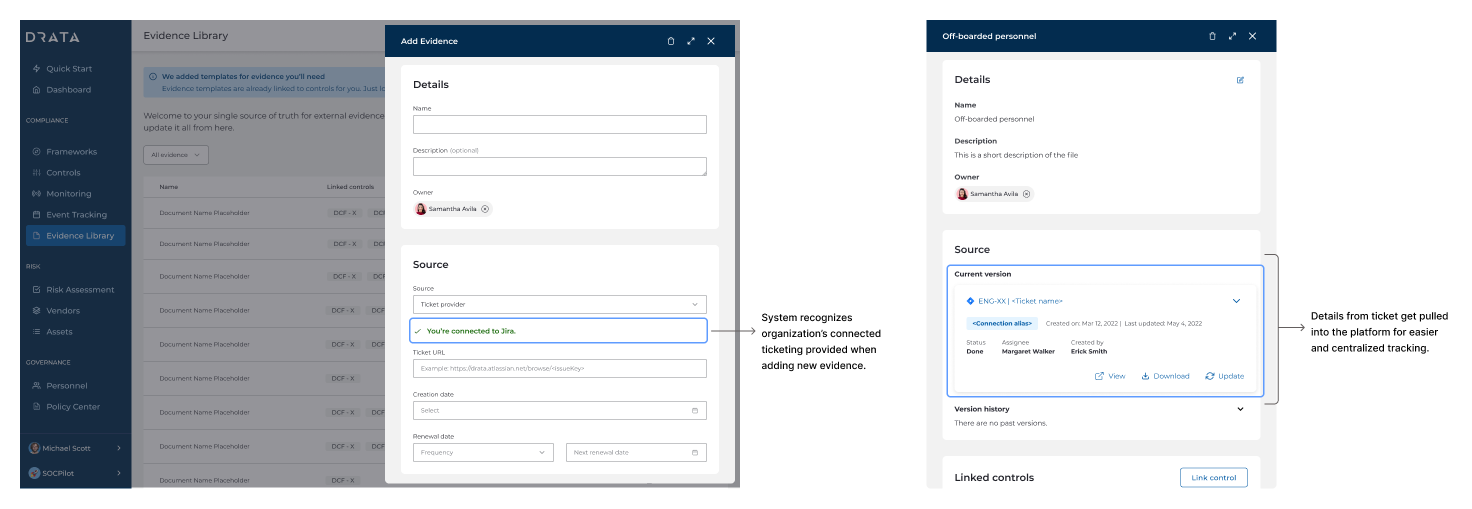The image size is (1472, 509).
Task: Click the calendar icon in the Creation date field
Action: [x=695, y=411]
